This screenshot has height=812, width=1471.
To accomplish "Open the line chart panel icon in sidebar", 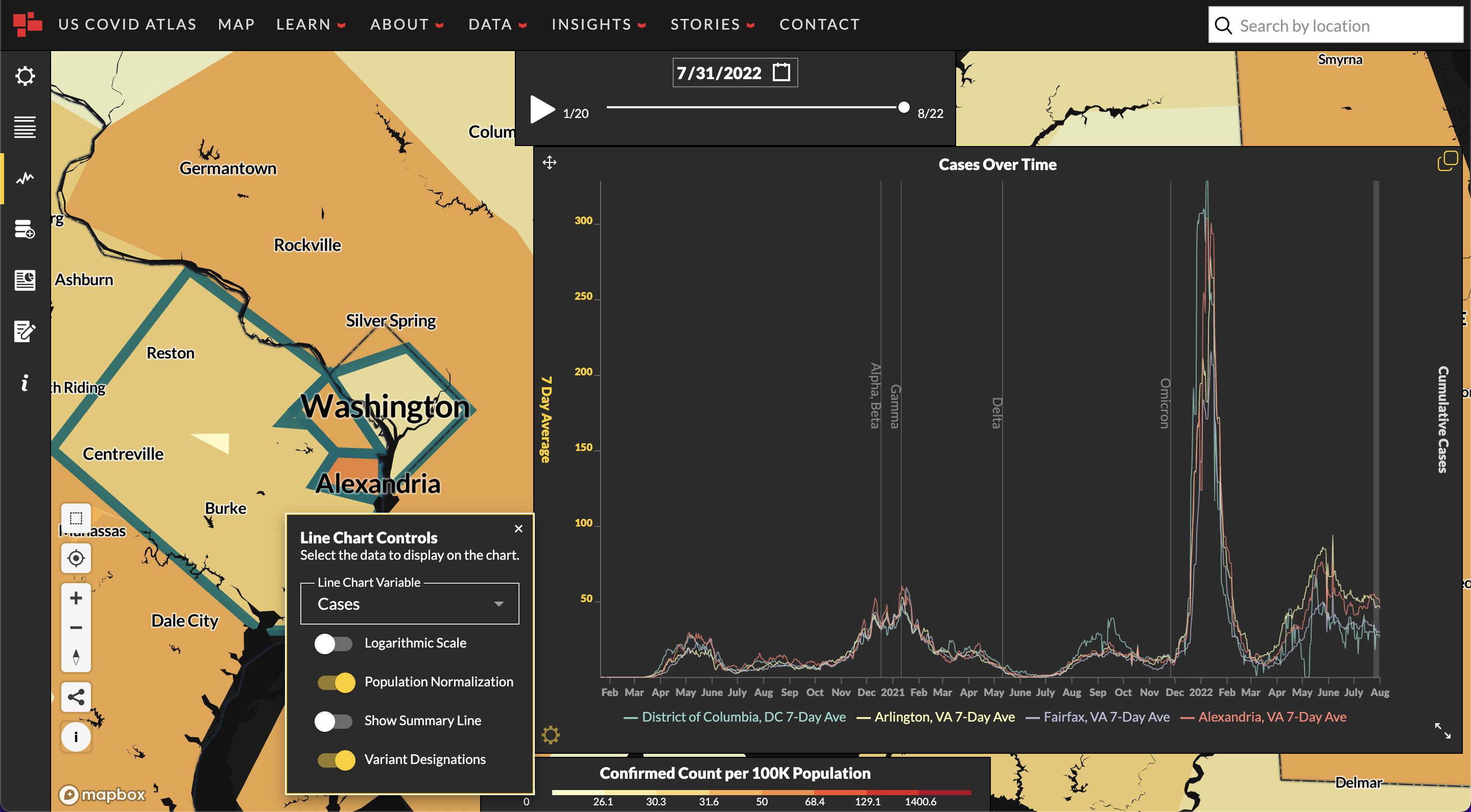I will [x=25, y=179].
